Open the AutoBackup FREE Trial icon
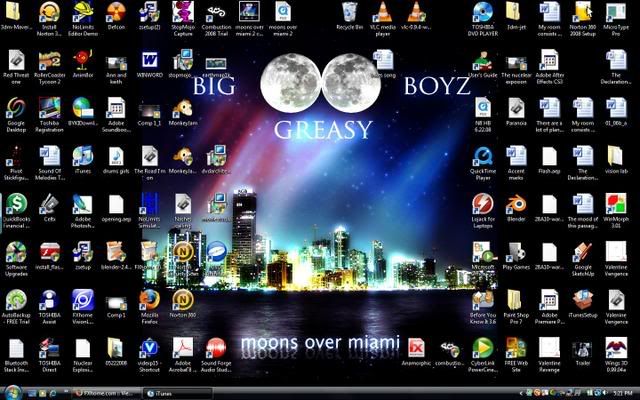Viewport: 640px width, 400px height. [x=16, y=307]
